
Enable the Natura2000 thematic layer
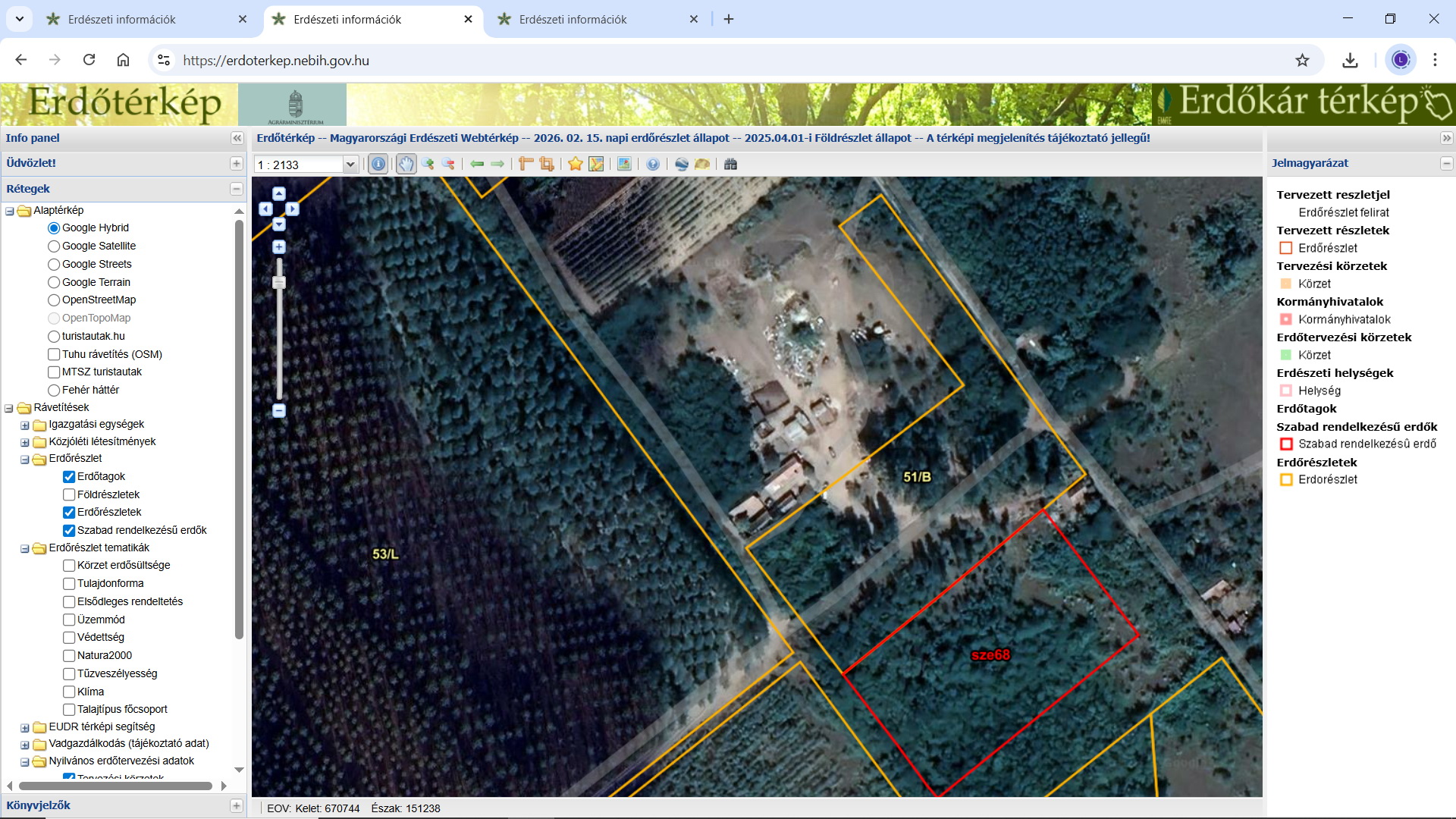69,655
